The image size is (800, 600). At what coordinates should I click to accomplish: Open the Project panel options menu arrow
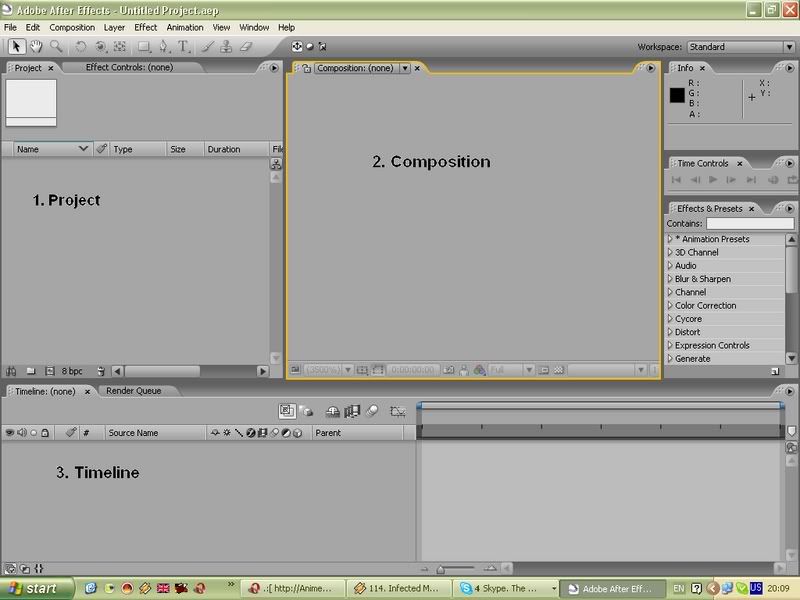(274, 67)
